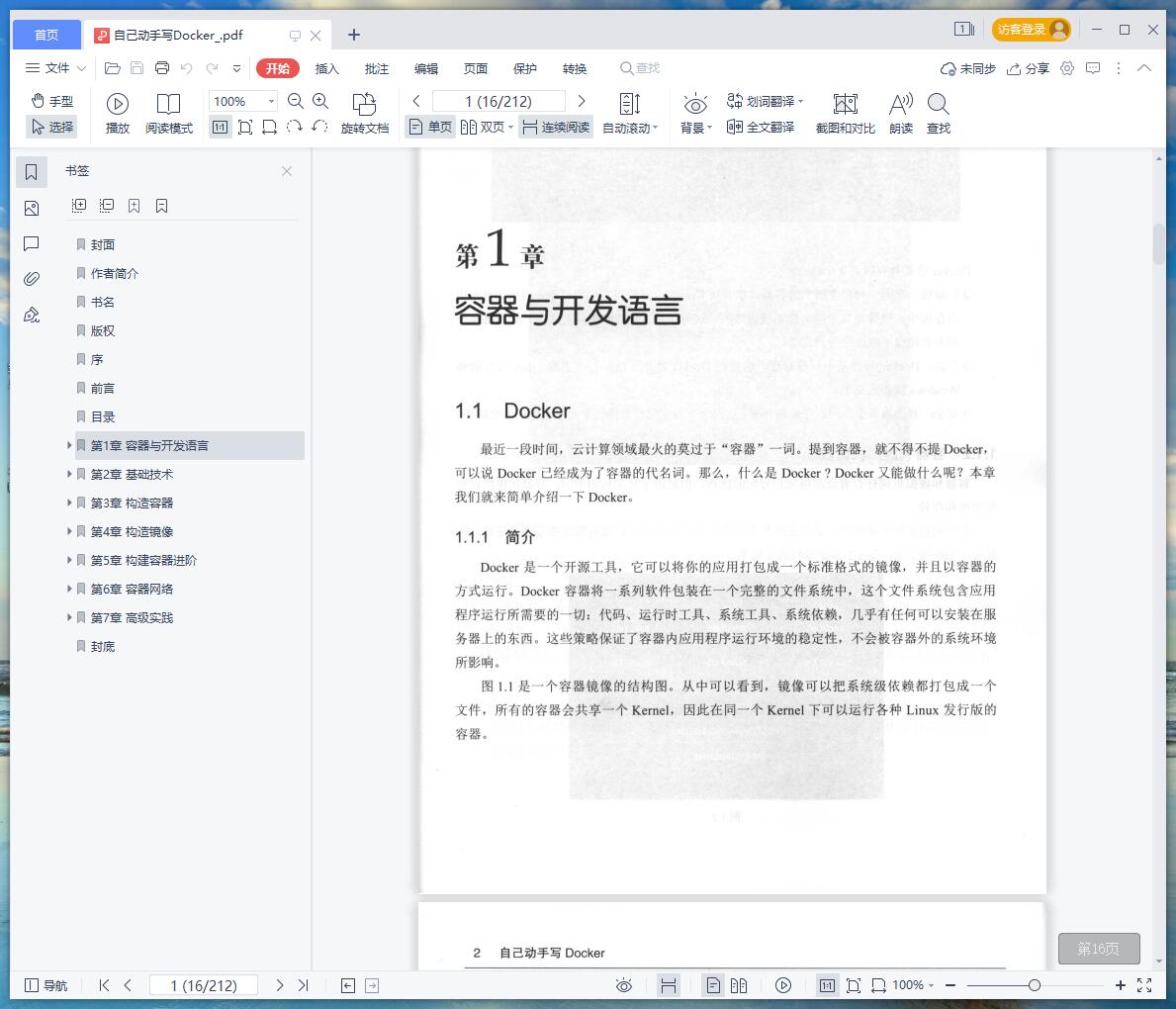Toggle eye protection mode in status bar
Screen dimensions: 1176x1009
tap(624, 985)
